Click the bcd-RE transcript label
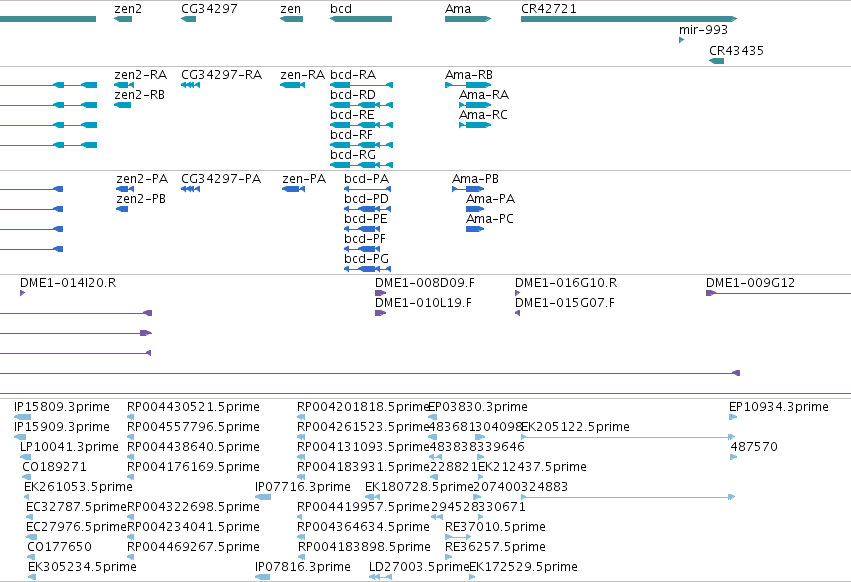851x582 pixels. click(352, 115)
